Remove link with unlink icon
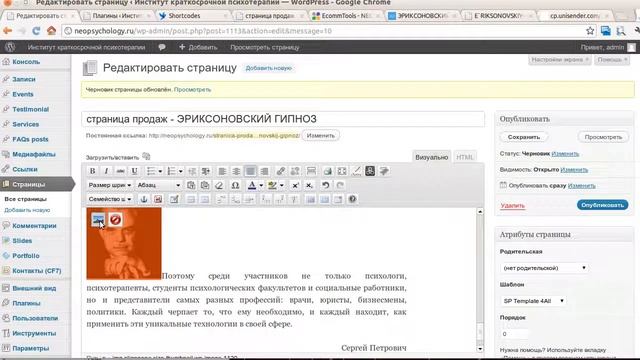Image resolution: width=640 pixels, height=360 pixels. 294,171
